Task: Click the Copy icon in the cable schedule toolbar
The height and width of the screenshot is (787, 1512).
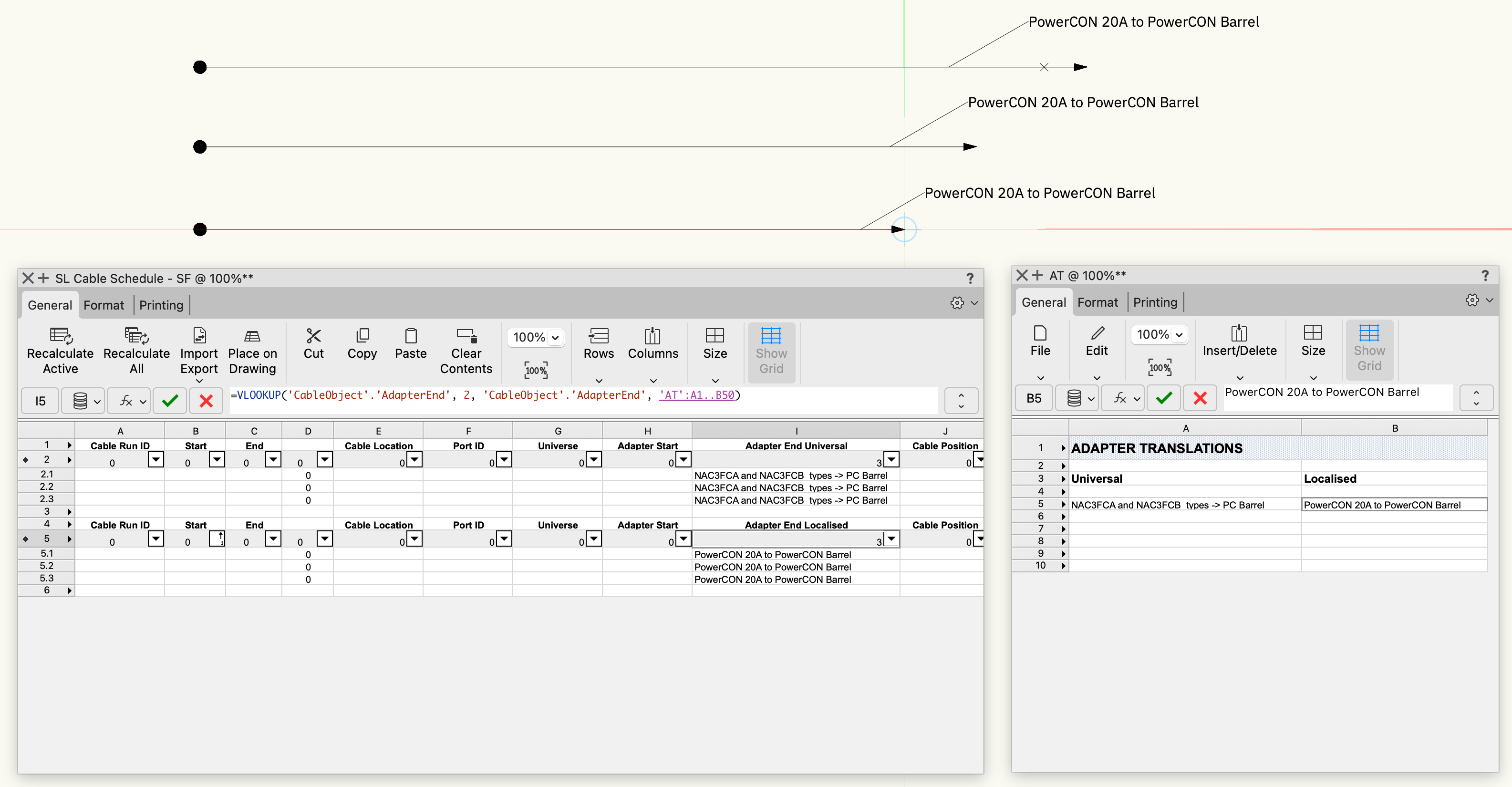Action: pos(362,336)
